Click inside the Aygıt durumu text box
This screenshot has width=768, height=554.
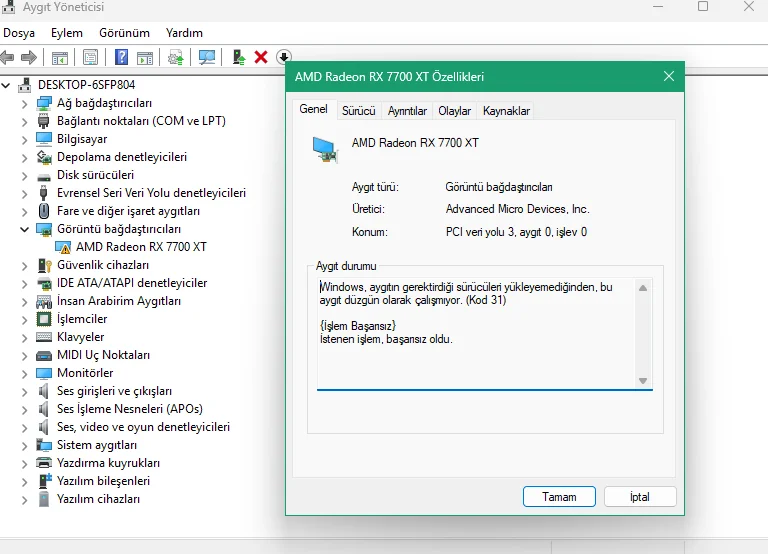pos(478,334)
